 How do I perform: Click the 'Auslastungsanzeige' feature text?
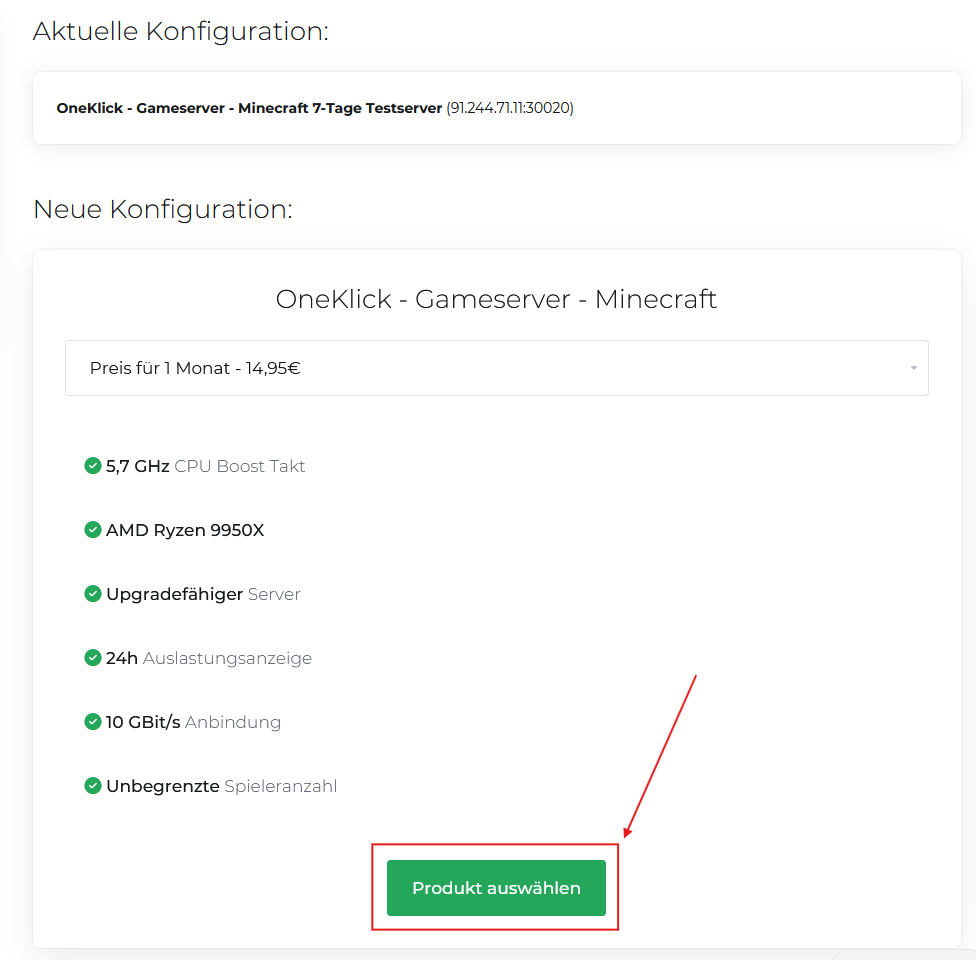pyautogui.click(x=227, y=658)
